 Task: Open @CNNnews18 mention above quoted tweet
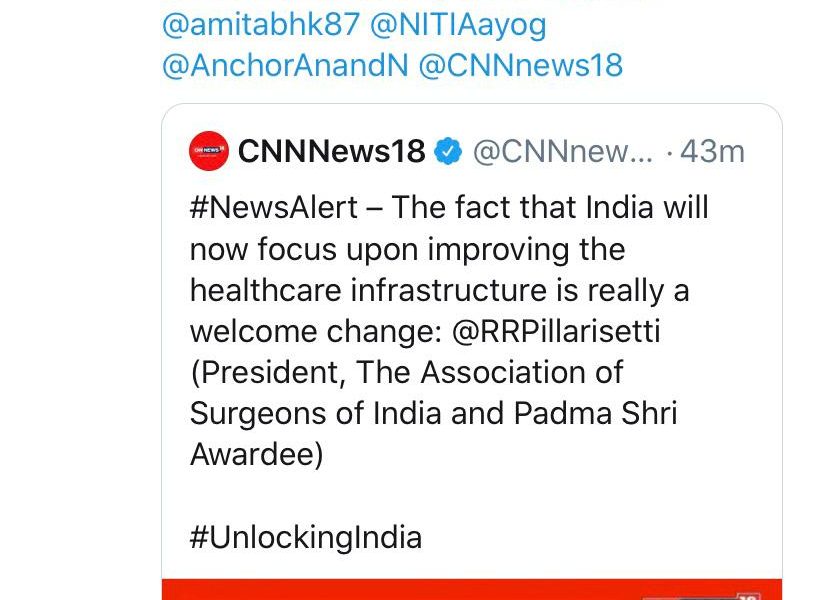click(520, 66)
